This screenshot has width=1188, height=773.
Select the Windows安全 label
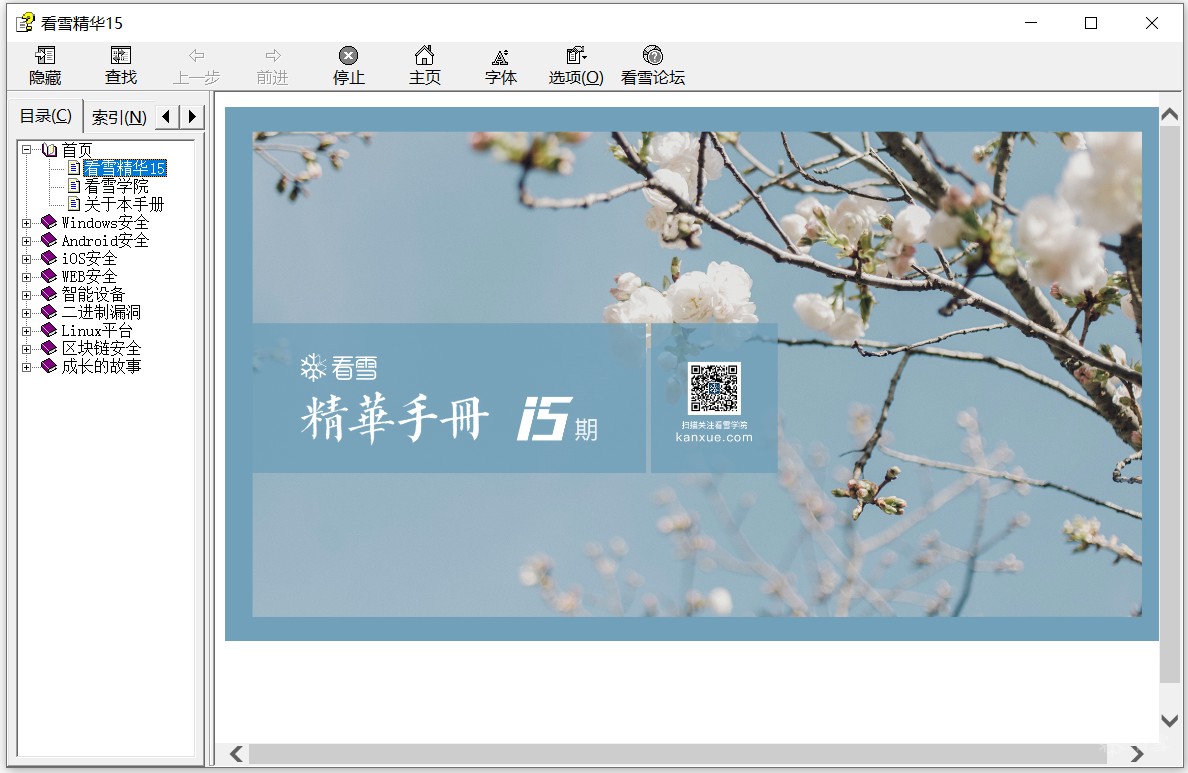point(105,223)
